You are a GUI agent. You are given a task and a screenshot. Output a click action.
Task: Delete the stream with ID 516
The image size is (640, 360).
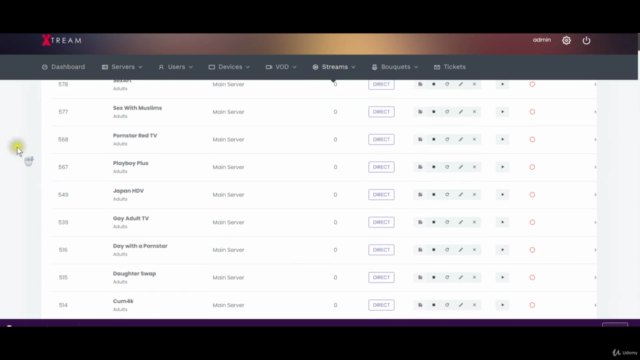[x=474, y=250]
